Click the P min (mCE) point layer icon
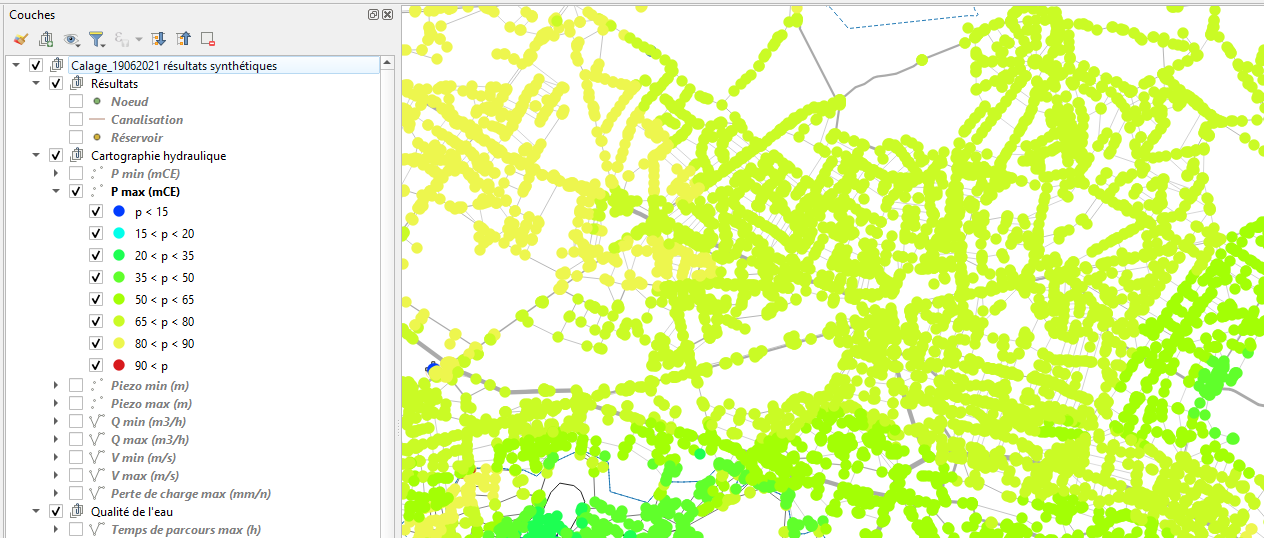The height and width of the screenshot is (538, 1264). coord(97,174)
